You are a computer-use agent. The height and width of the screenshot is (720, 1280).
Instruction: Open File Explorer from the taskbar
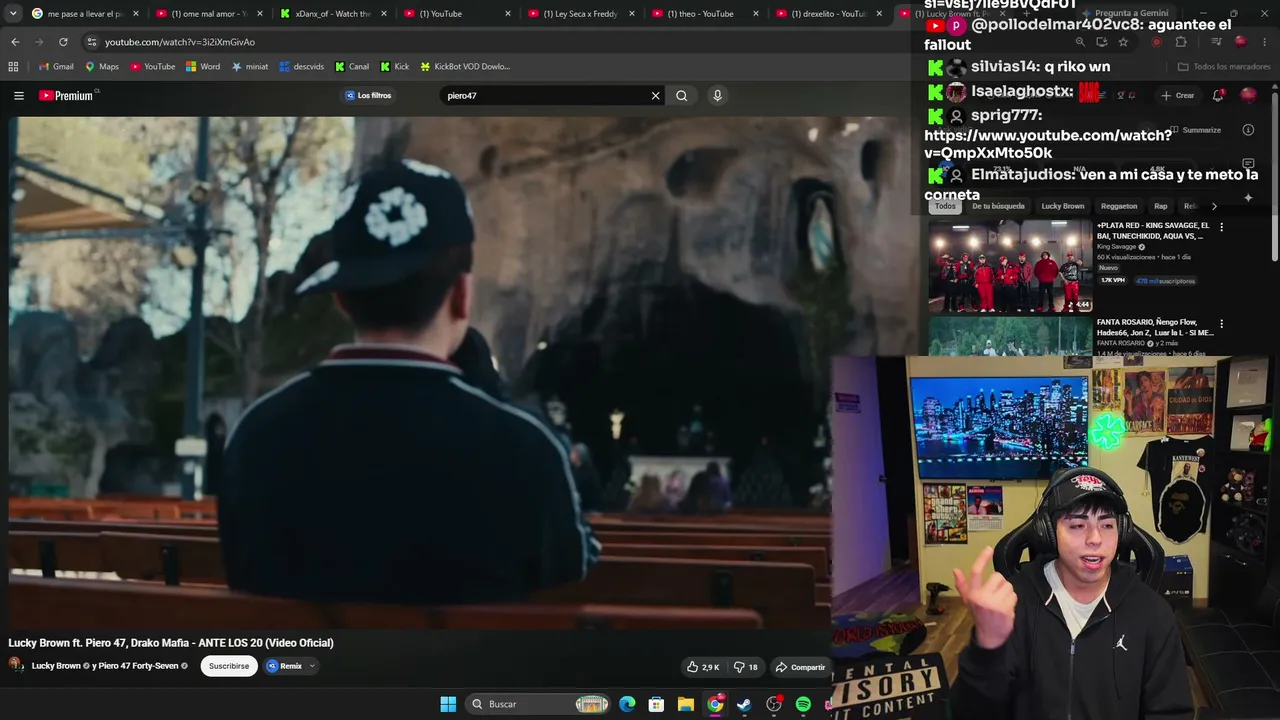(x=686, y=704)
